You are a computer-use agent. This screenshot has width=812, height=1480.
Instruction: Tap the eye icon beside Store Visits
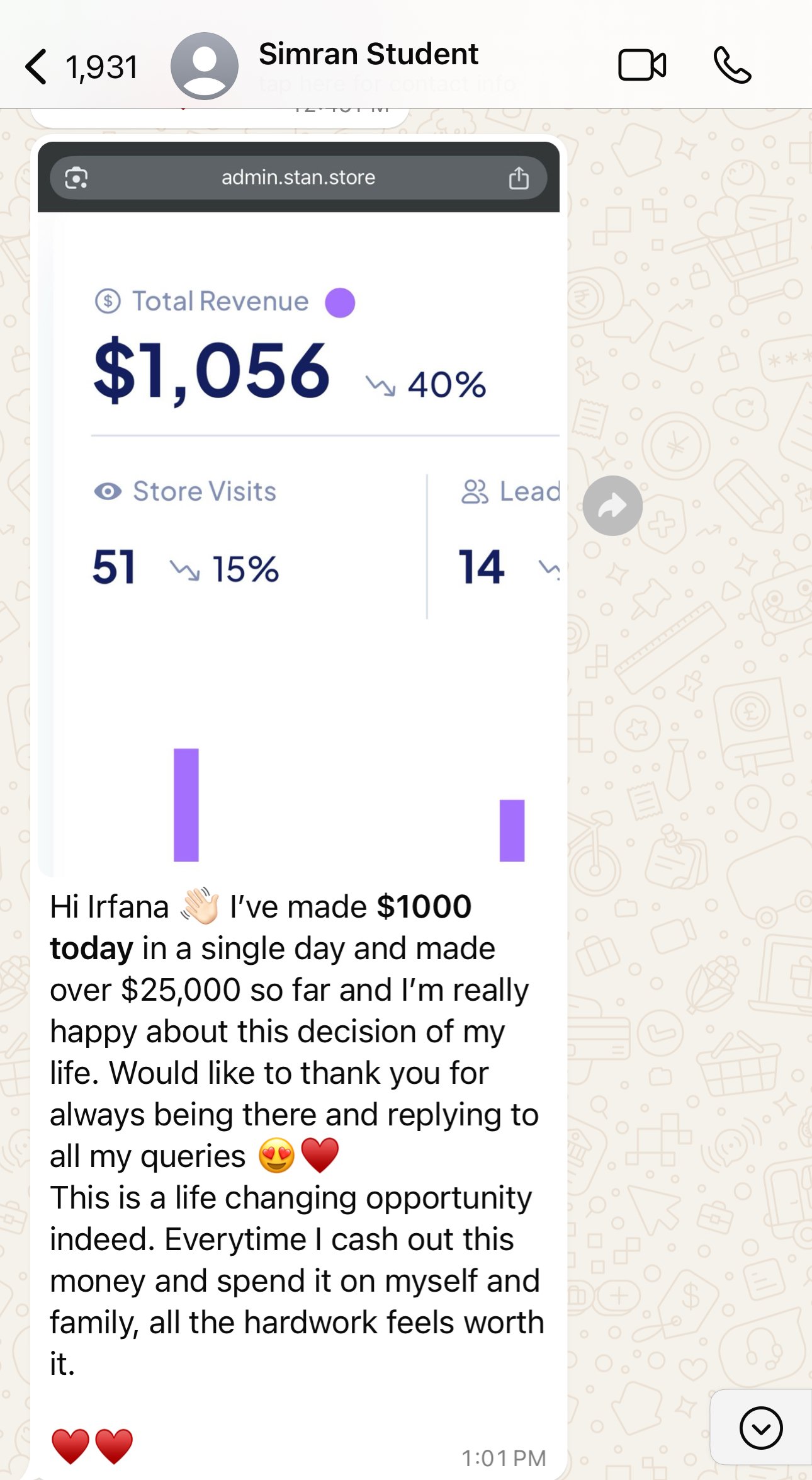108,491
